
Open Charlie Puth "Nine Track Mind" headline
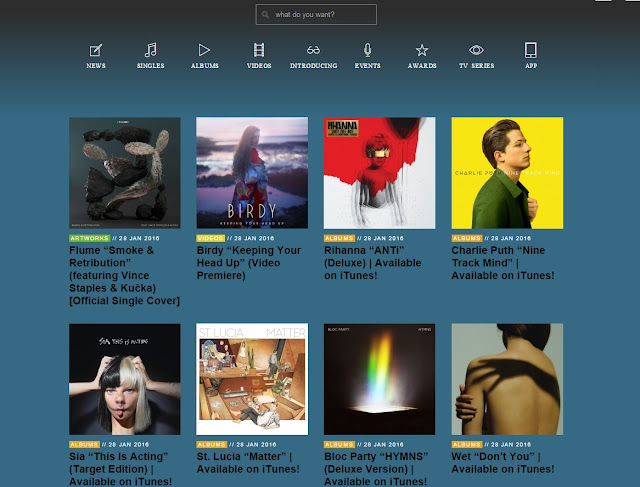tap(503, 263)
